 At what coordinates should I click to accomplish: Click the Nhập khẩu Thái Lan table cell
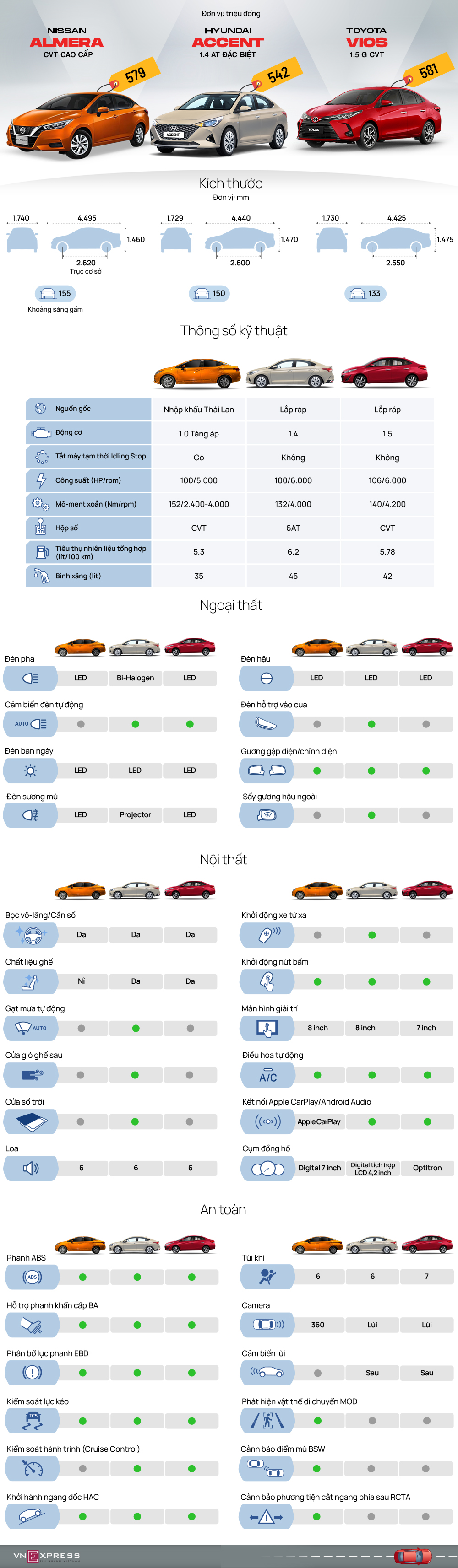[x=199, y=409]
